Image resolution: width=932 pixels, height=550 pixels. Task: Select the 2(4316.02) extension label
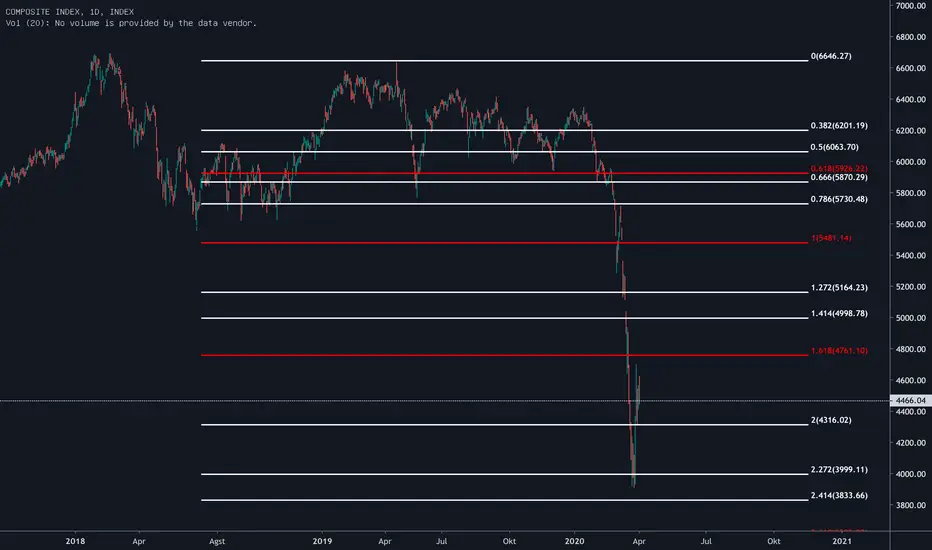pyautogui.click(x=831, y=420)
